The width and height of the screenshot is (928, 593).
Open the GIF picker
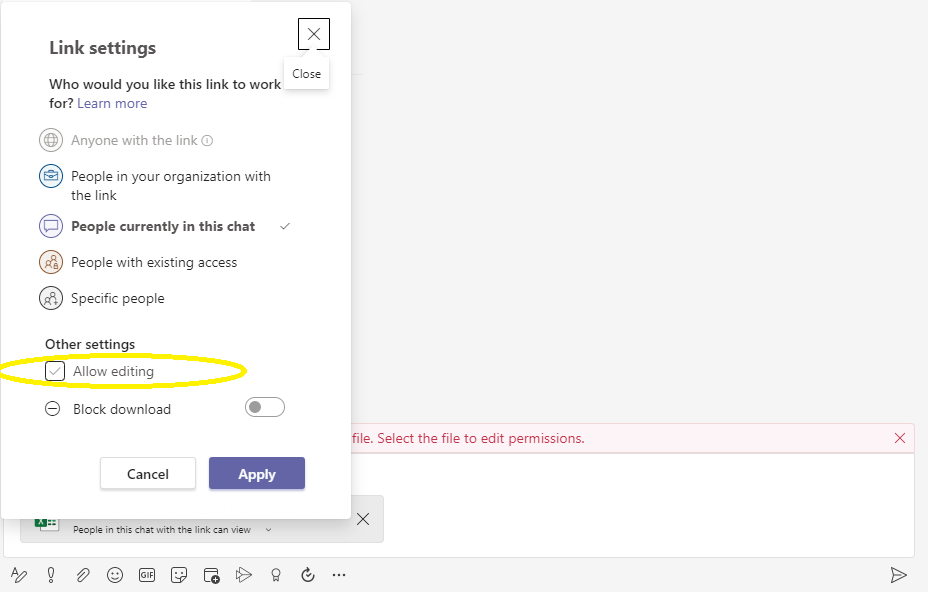point(147,575)
